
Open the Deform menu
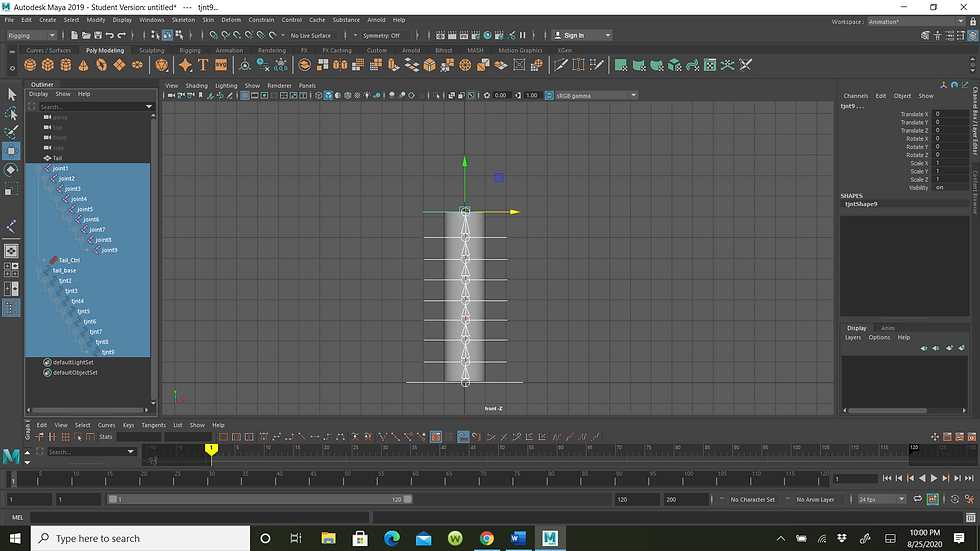pos(231,20)
